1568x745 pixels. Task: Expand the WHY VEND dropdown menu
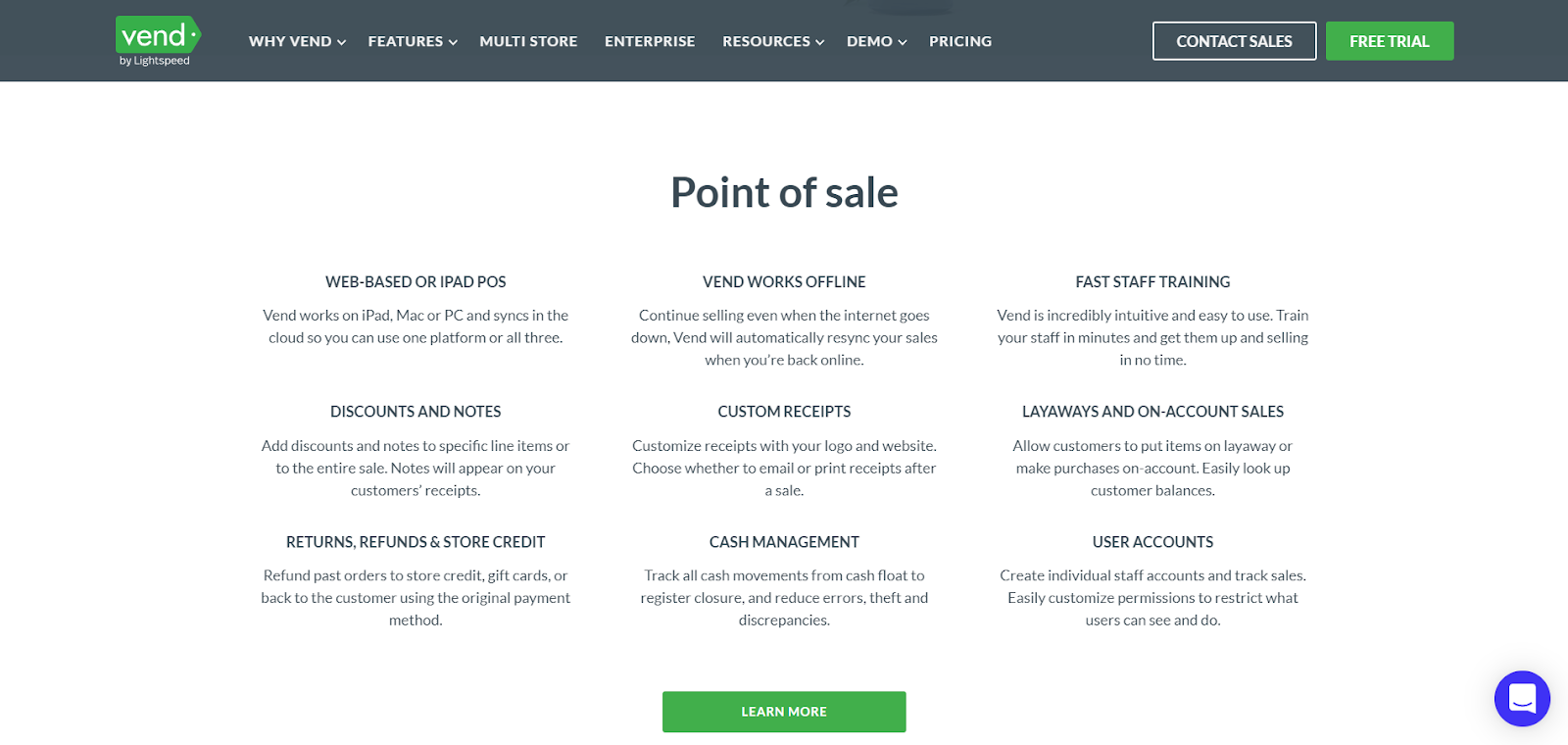(x=290, y=41)
